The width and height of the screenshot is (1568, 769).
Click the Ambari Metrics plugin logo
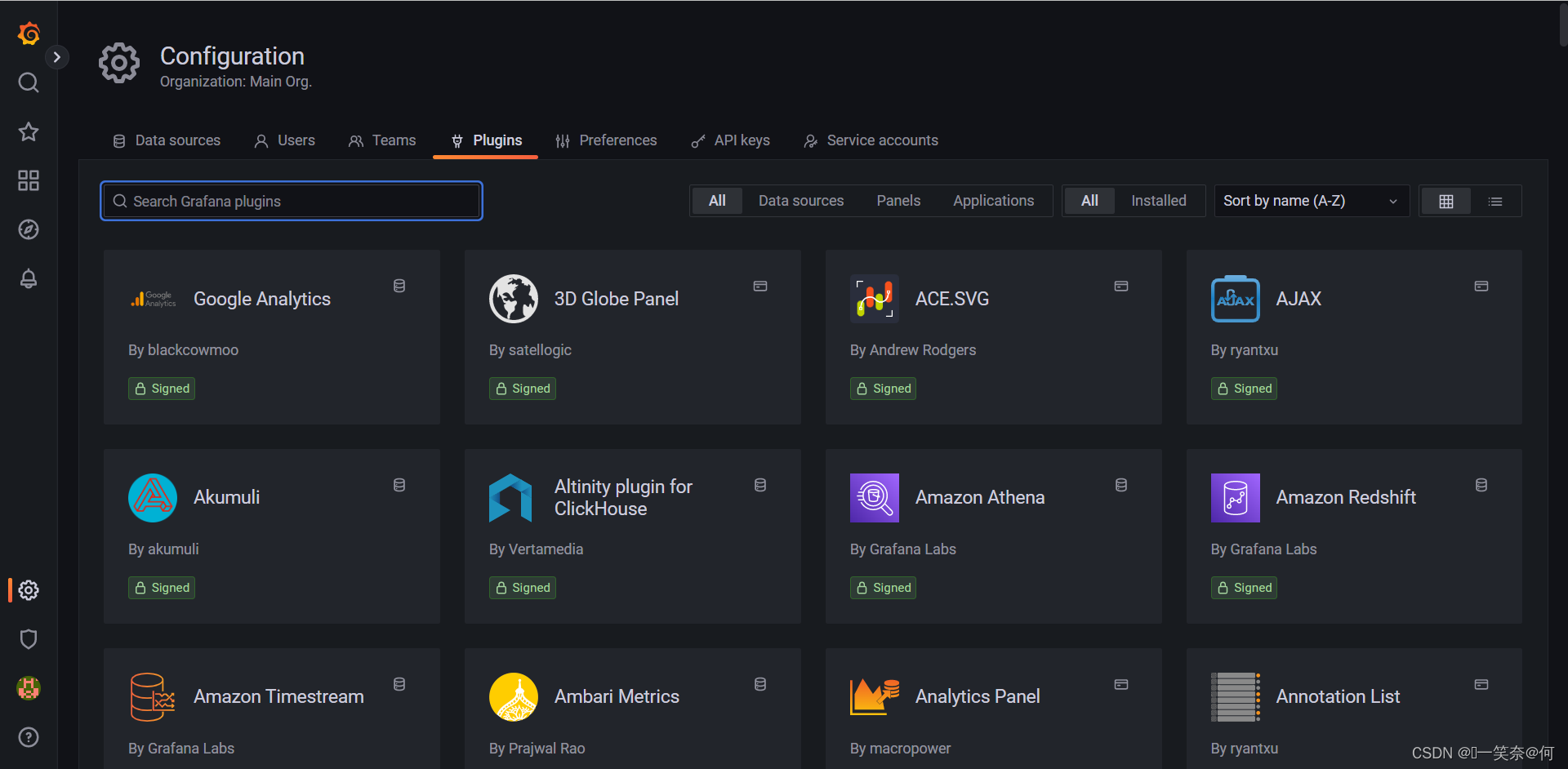514,697
